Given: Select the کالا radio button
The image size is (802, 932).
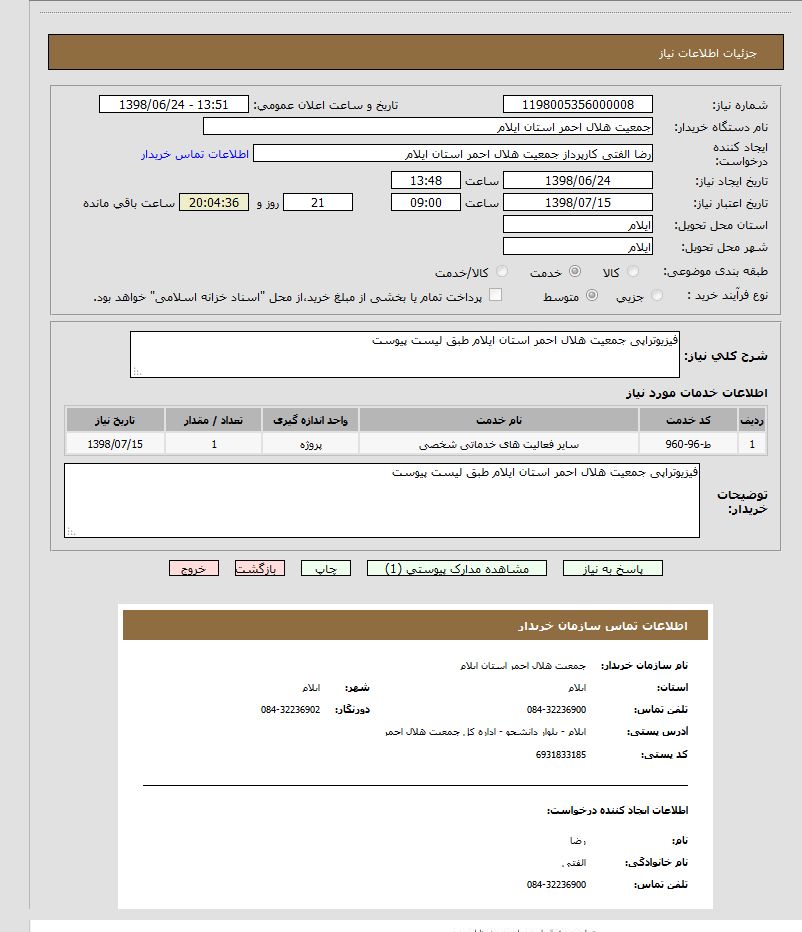Looking at the screenshot, I should point(633,272).
